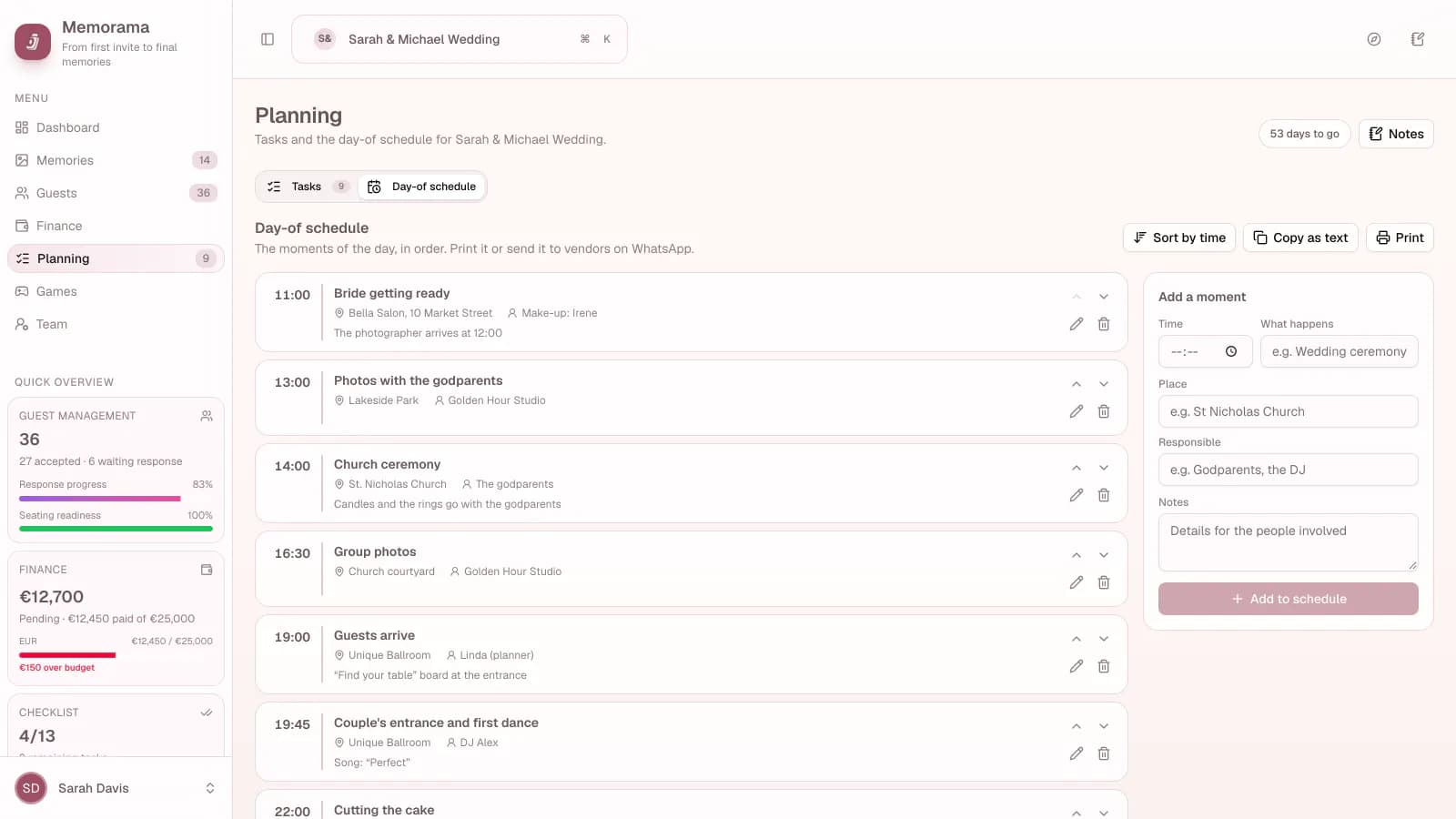Screen dimensions: 1456x819
Task: Click the Time input field
Action: tap(1206, 351)
